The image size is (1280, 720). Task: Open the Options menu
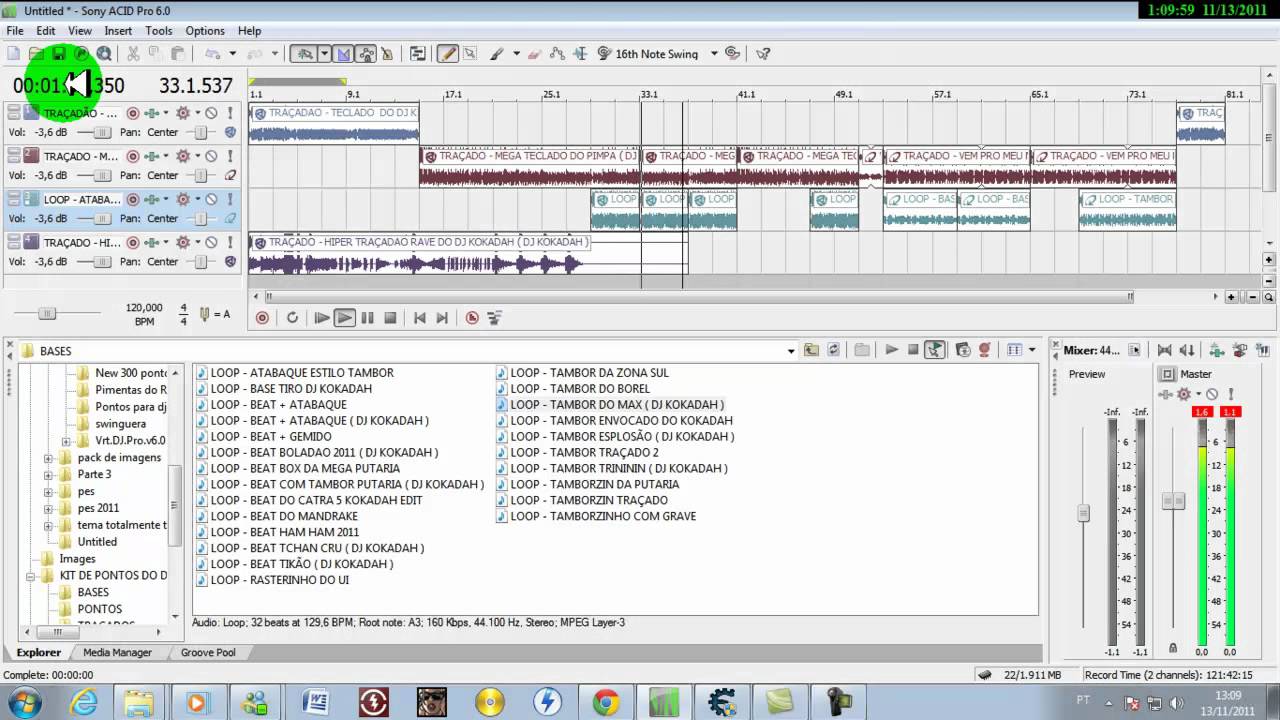click(x=205, y=31)
